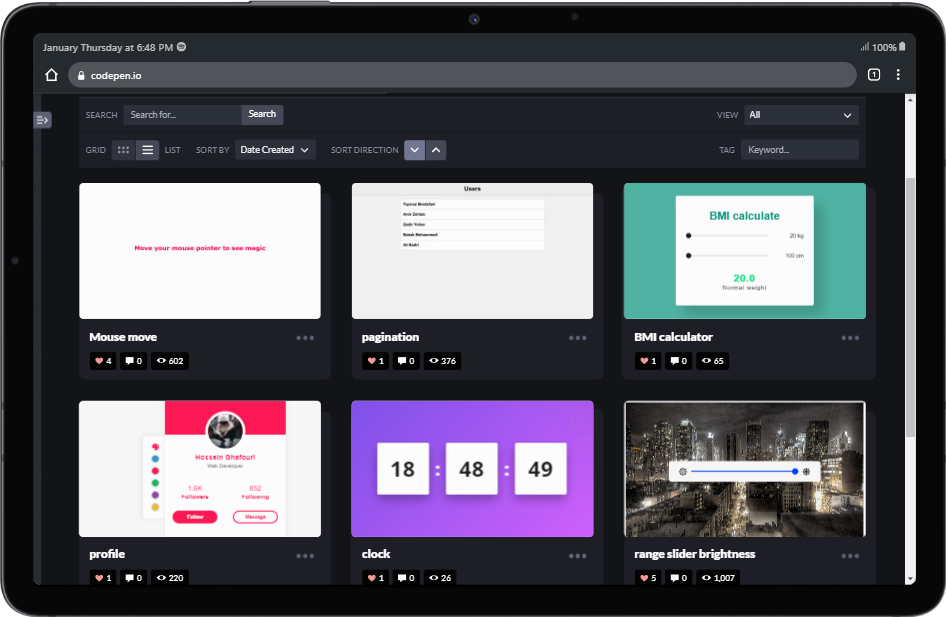This screenshot has width=946, height=617.
Task: Open the Sort By Date Created dropdown
Action: [x=275, y=150]
